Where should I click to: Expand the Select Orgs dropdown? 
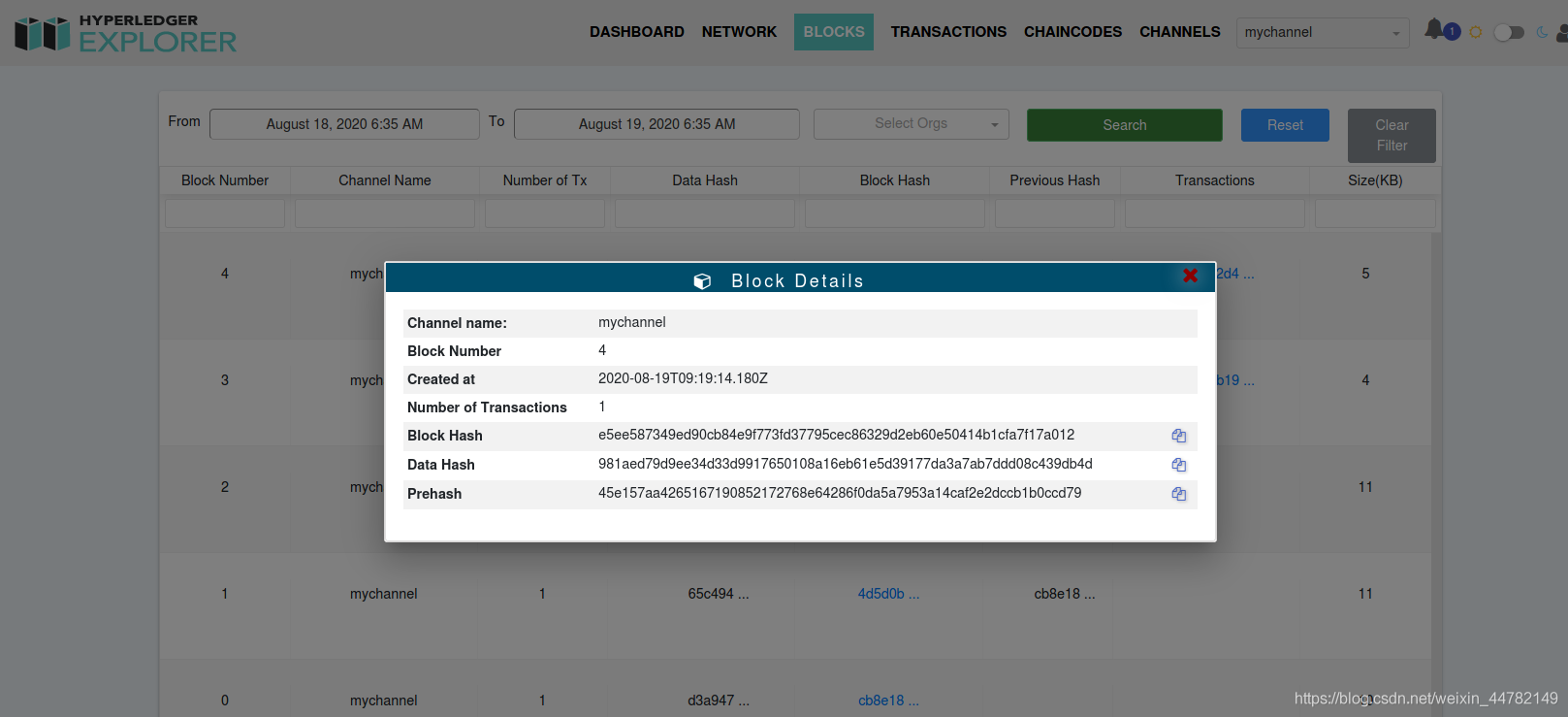pos(912,123)
